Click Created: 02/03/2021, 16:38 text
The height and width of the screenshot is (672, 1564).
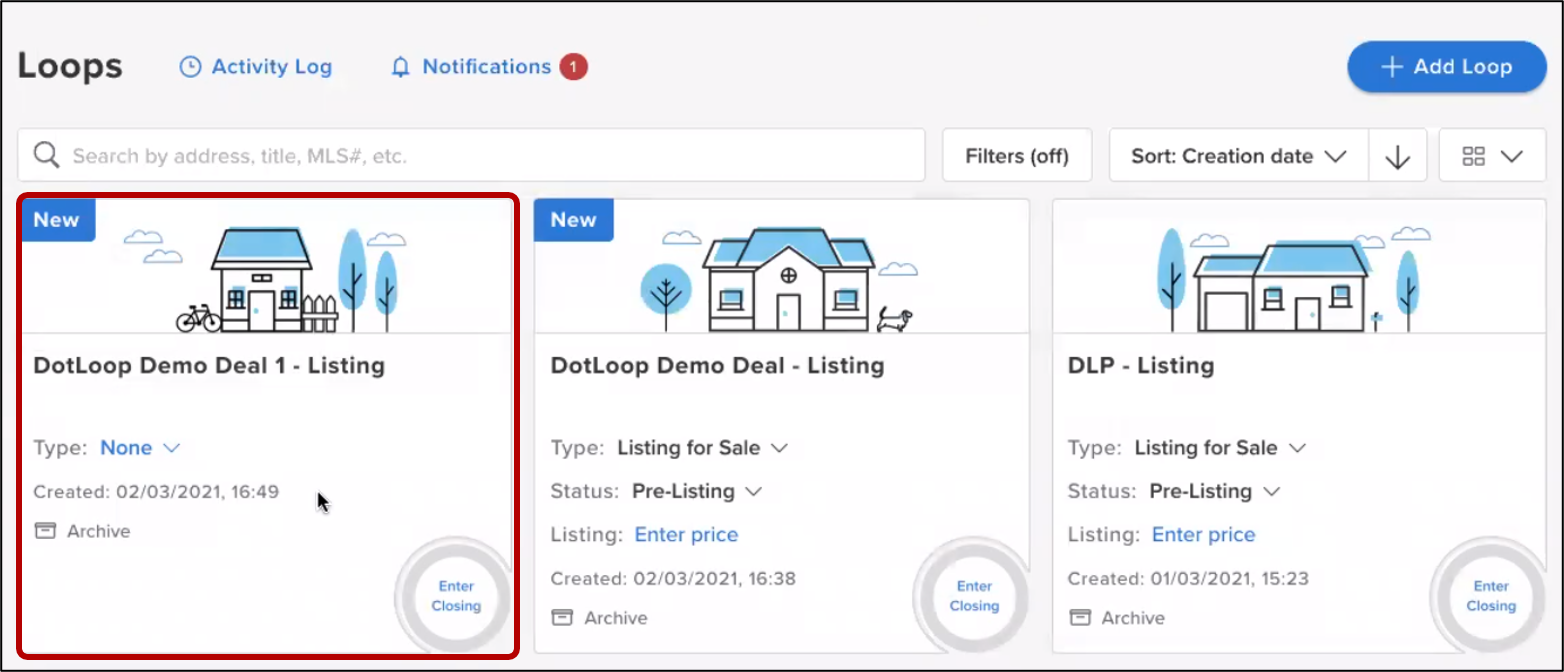pyautogui.click(x=673, y=578)
